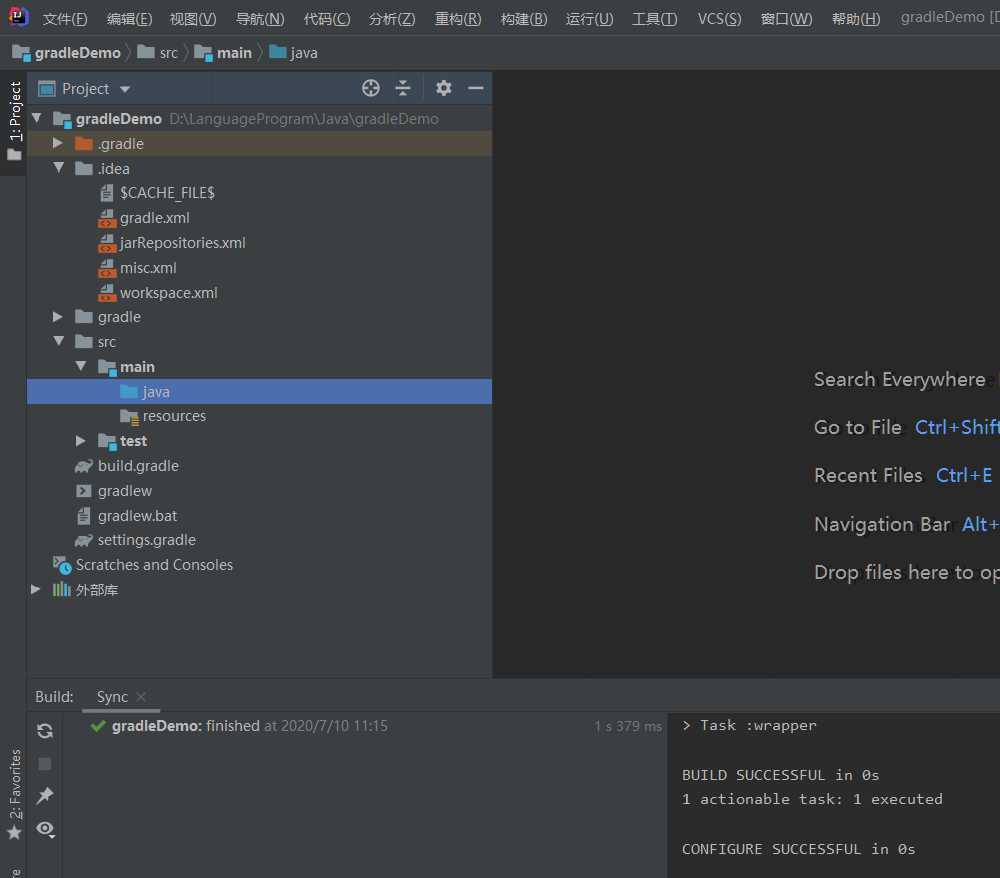Click the IntelliJ IDEA logo icon
Image resolution: width=1000 pixels, height=878 pixels.
pos(18,17)
